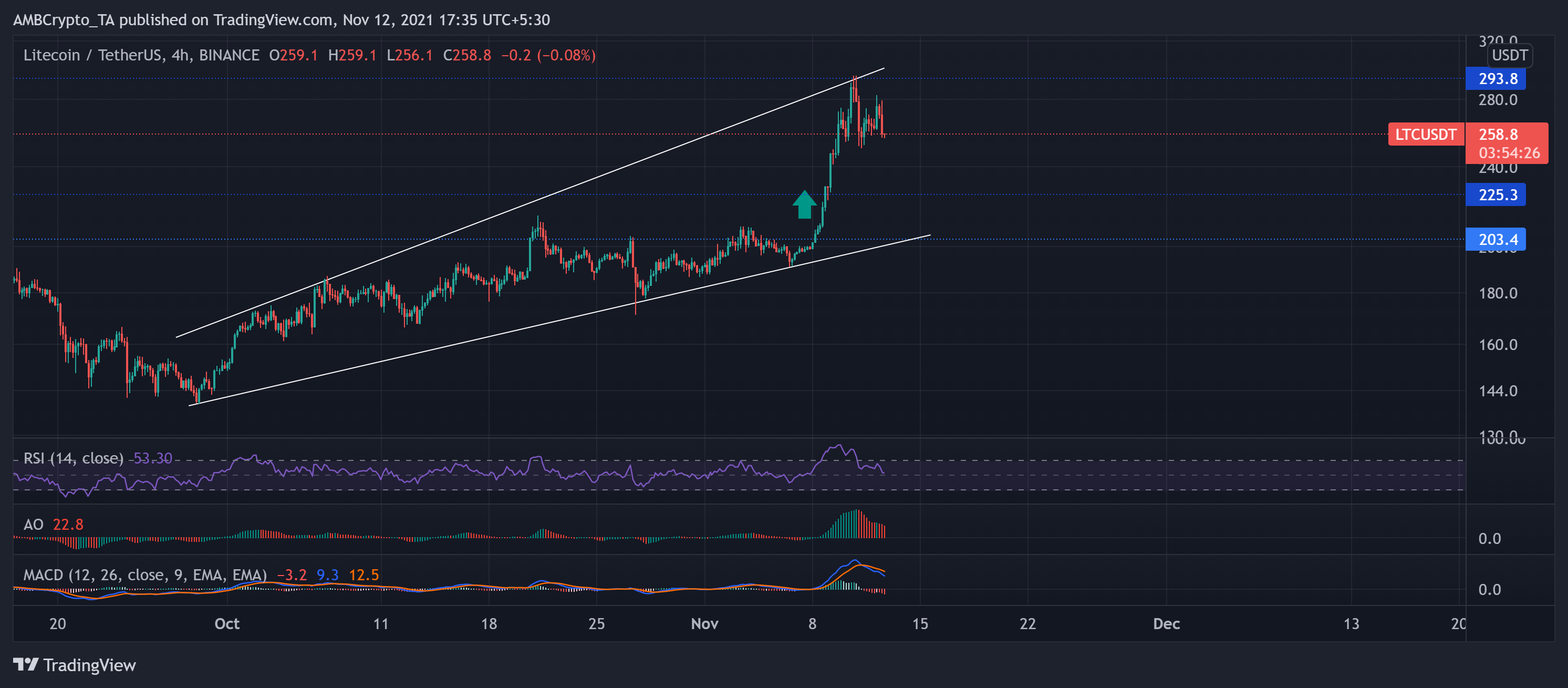Click the LTCUSDT symbol tag
This screenshot has width=1568, height=688.
(x=1426, y=134)
